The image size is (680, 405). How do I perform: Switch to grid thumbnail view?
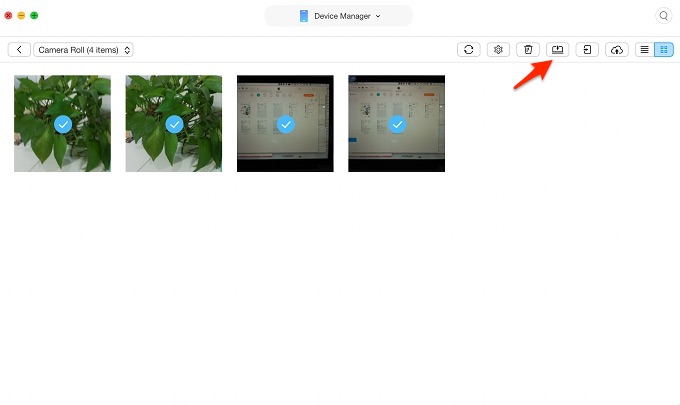click(664, 49)
